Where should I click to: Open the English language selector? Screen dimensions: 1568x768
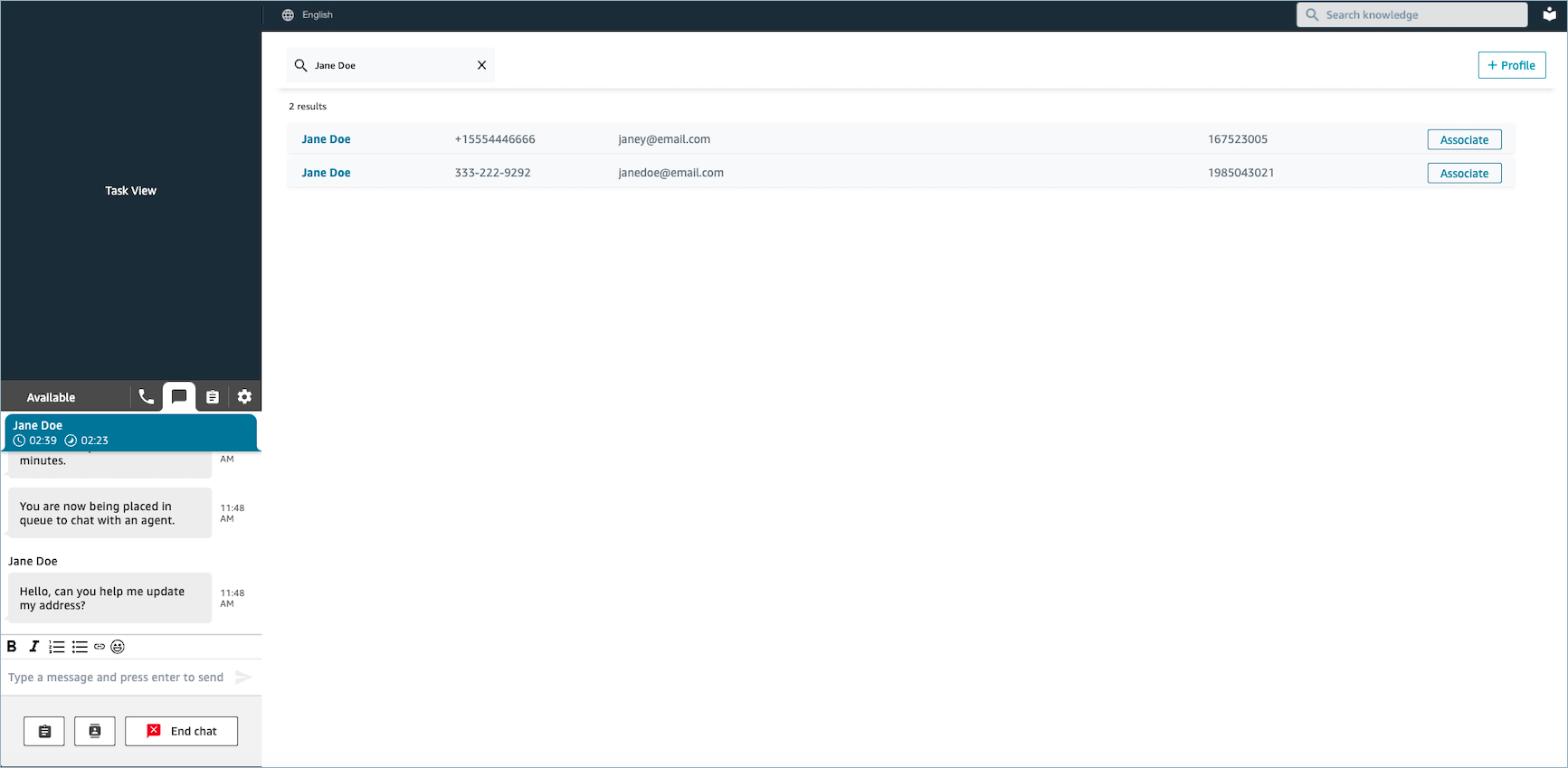click(x=308, y=14)
